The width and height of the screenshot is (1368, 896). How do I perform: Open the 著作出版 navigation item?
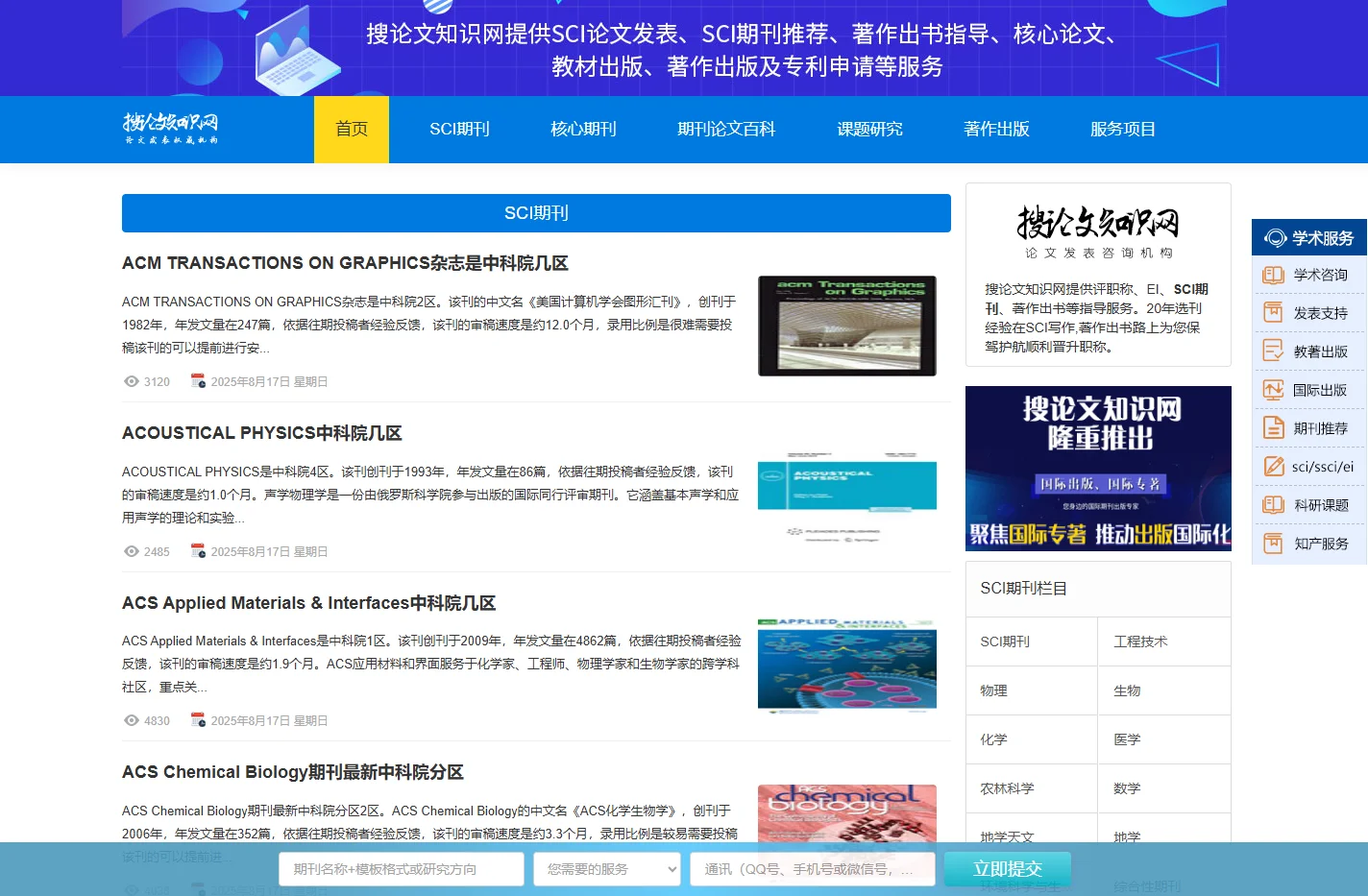pos(996,130)
